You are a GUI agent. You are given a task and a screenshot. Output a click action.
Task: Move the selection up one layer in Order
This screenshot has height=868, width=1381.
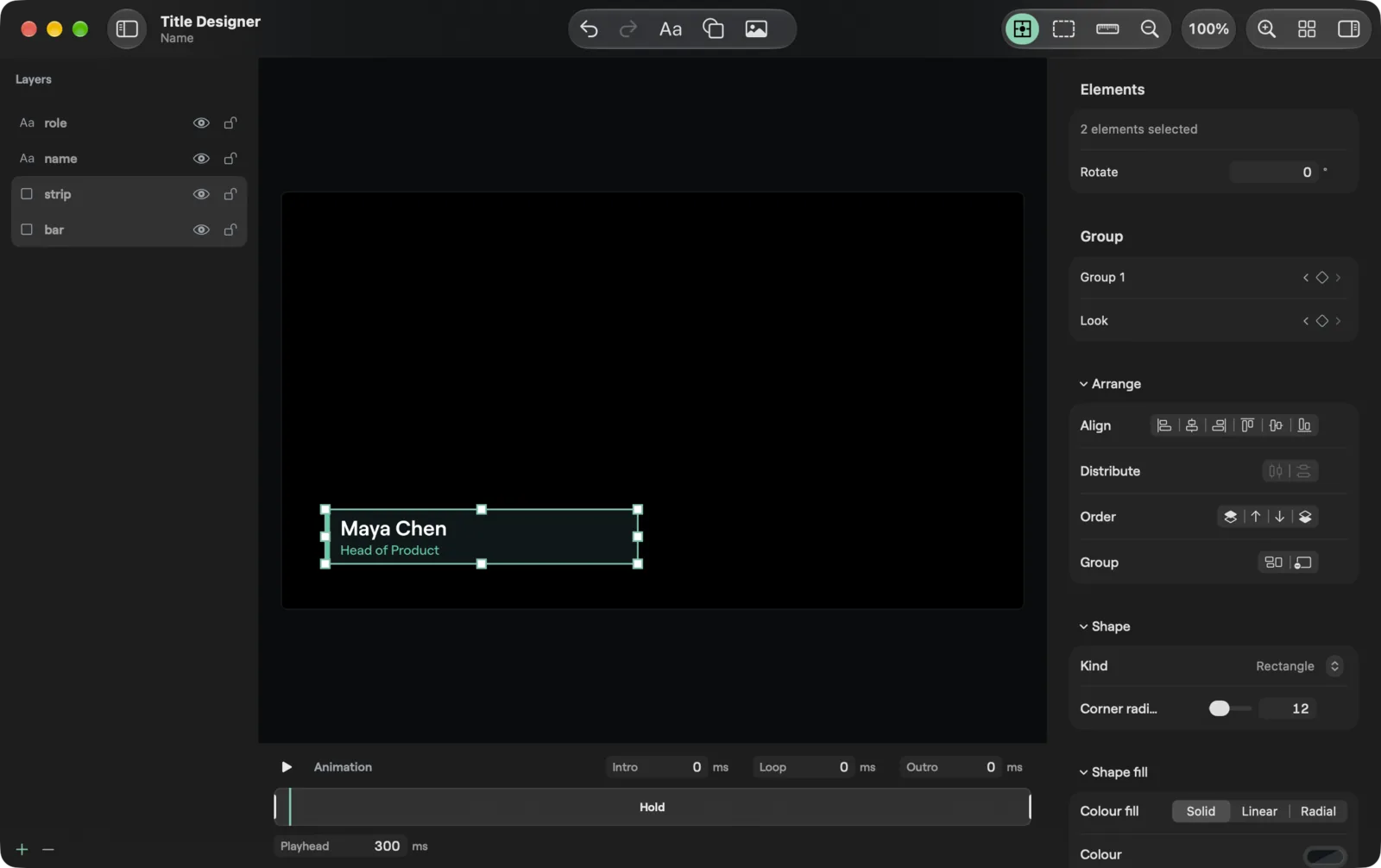click(1256, 517)
